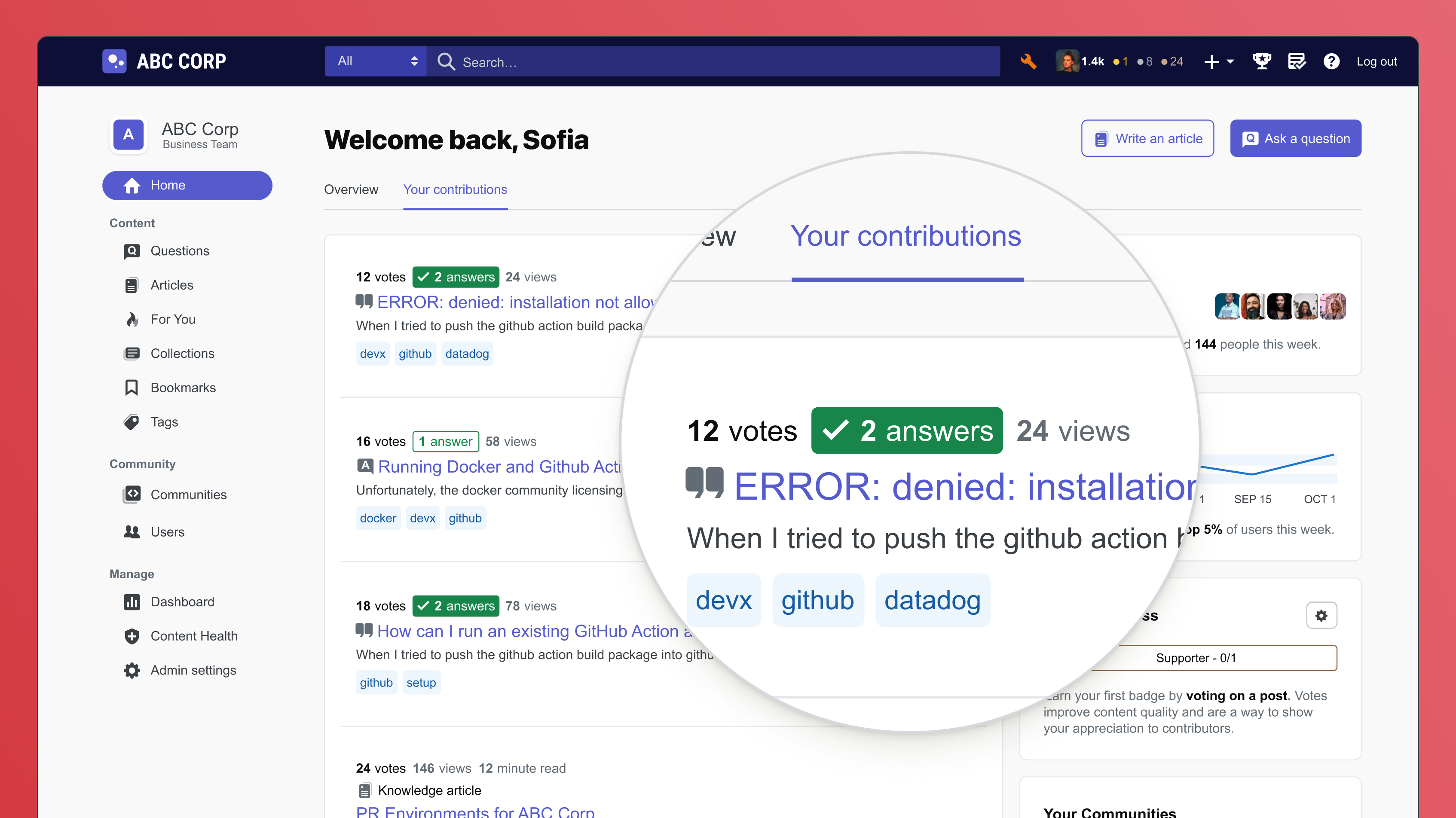Focus the Search field
Image resolution: width=1456 pixels, height=818 pixels.
click(713, 61)
